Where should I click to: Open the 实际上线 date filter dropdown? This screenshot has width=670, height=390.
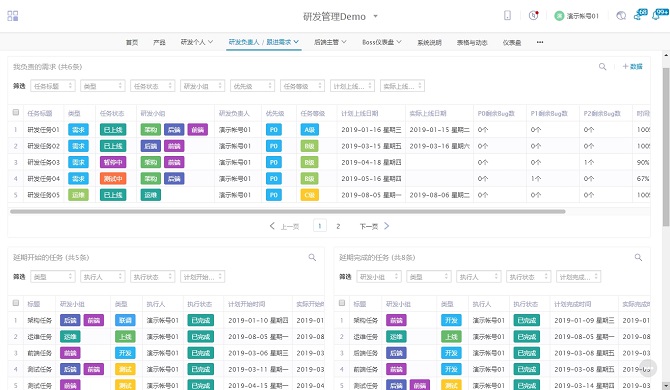tap(402, 86)
